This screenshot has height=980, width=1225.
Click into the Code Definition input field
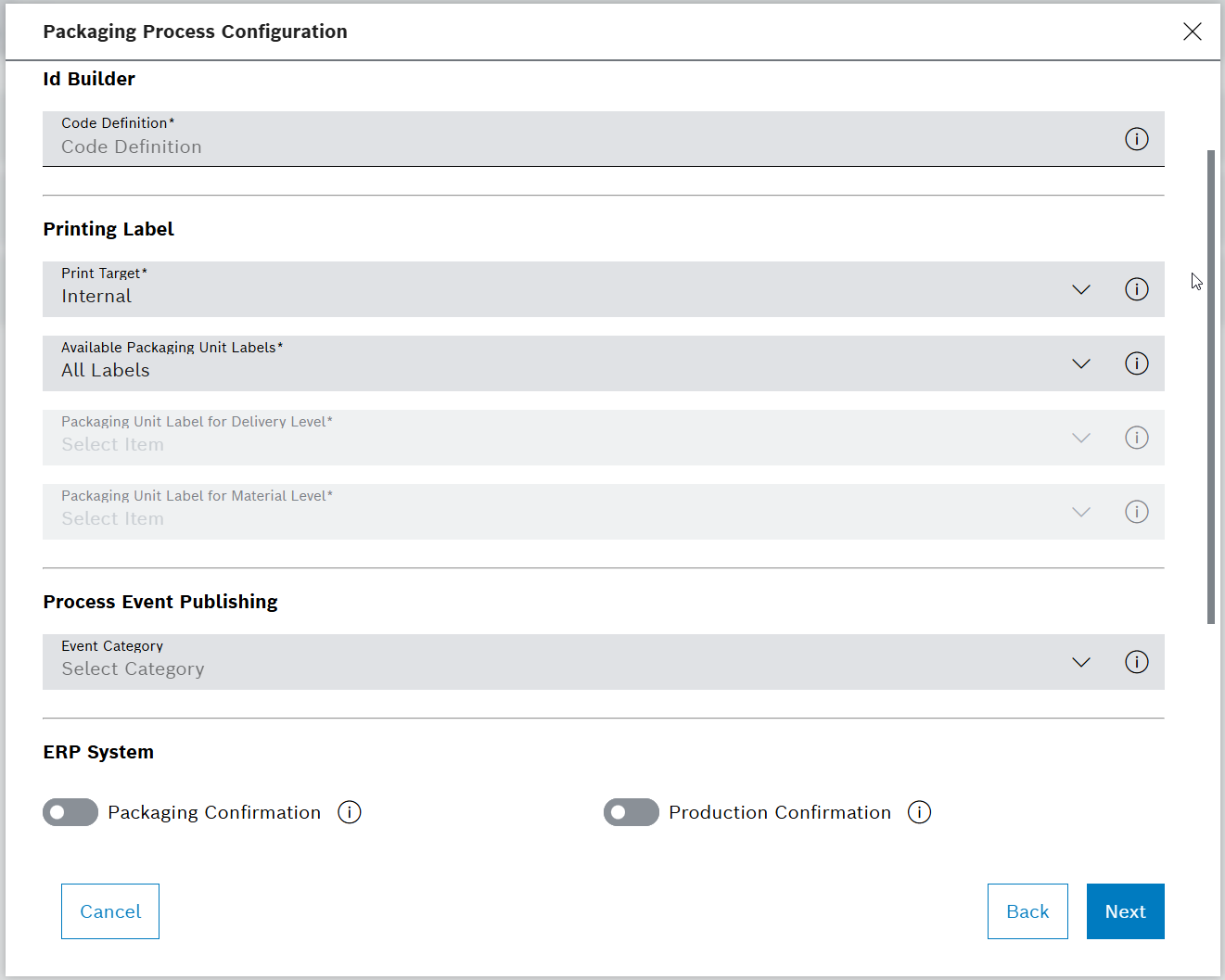(556, 146)
